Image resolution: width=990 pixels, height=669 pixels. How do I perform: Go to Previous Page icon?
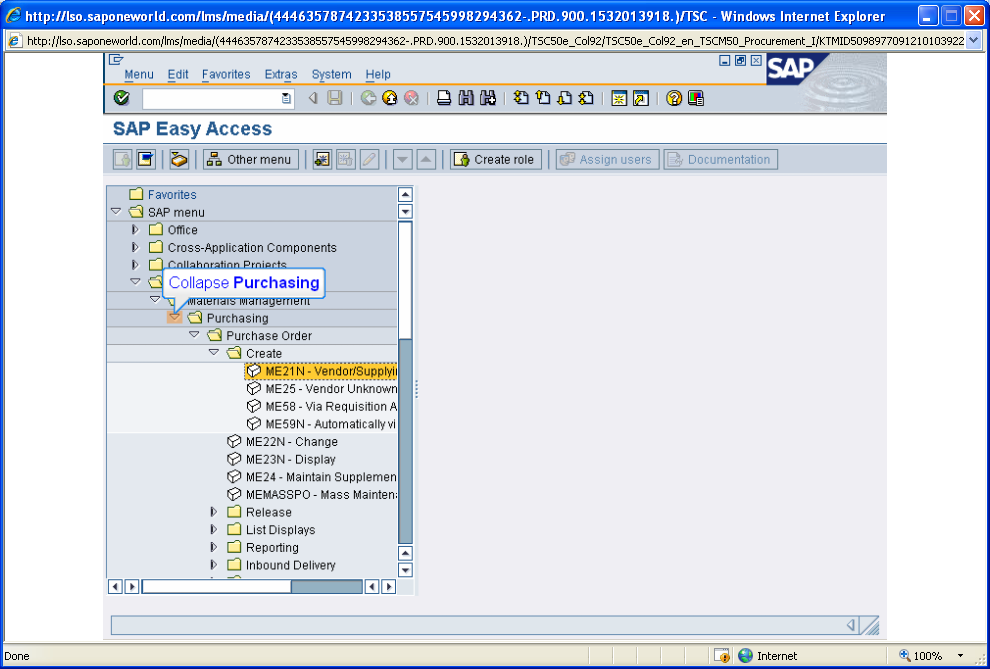pos(542,98)
